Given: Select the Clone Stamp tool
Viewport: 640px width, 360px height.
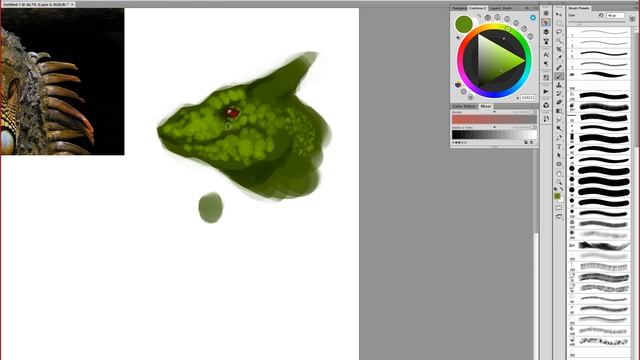Looking at the screenshot, I should click(x=559, y=84).
